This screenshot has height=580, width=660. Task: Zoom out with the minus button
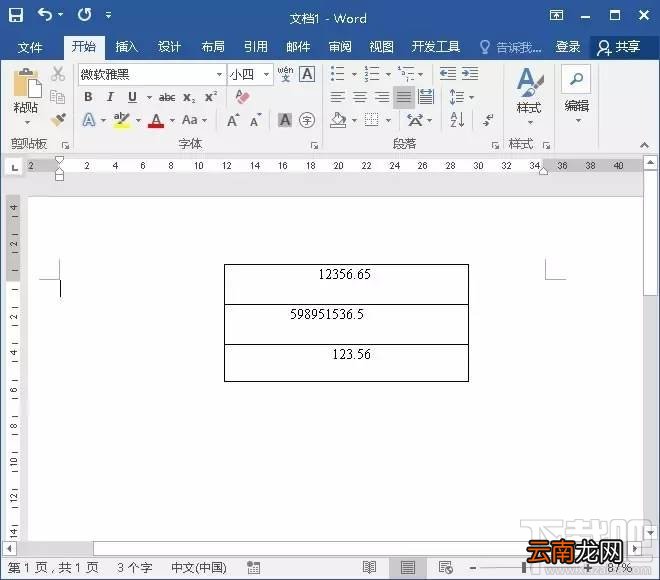473,568
